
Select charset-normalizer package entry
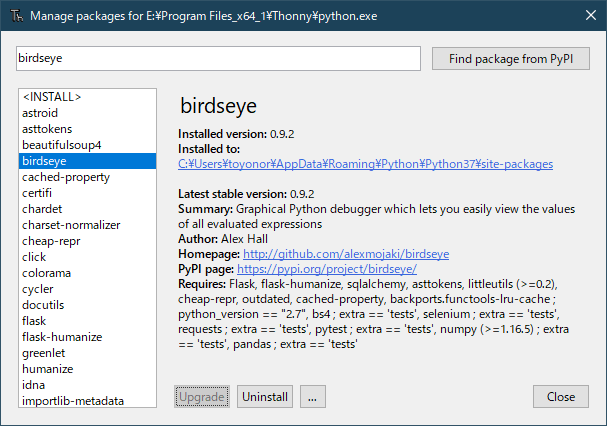pyautogui.click(x=70, y=225)
